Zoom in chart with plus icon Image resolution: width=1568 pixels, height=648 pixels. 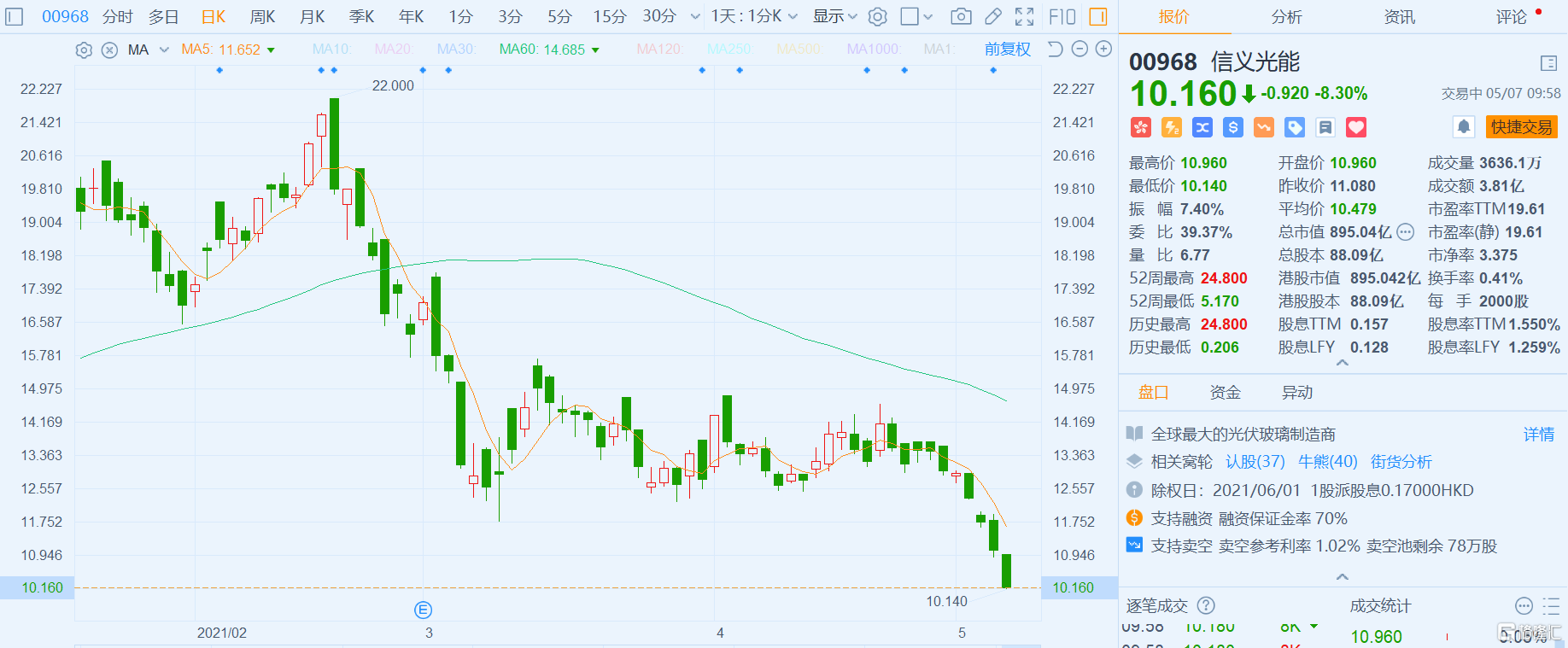[1103, 49]
